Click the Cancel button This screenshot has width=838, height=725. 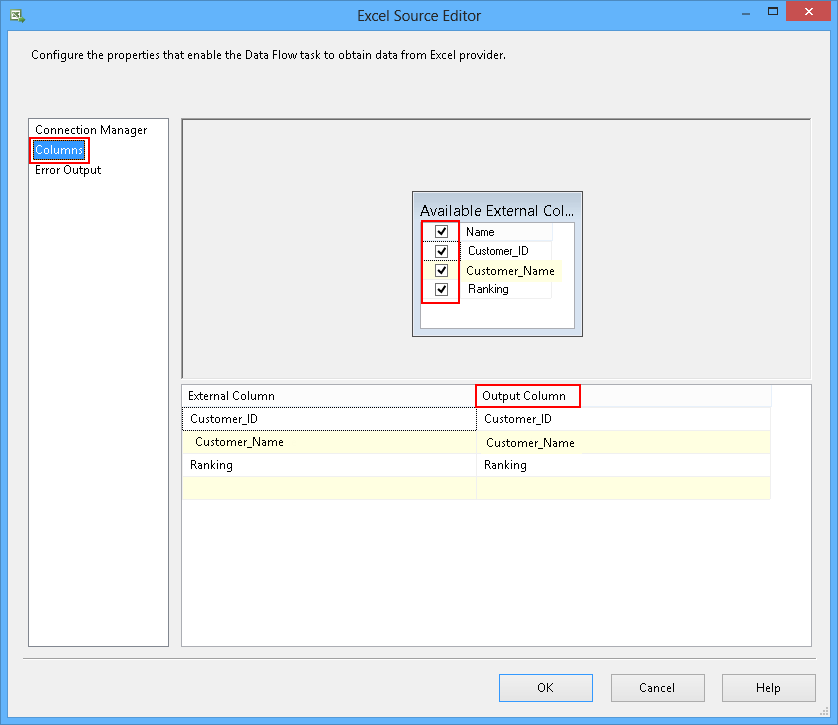[x=657, y=688]
